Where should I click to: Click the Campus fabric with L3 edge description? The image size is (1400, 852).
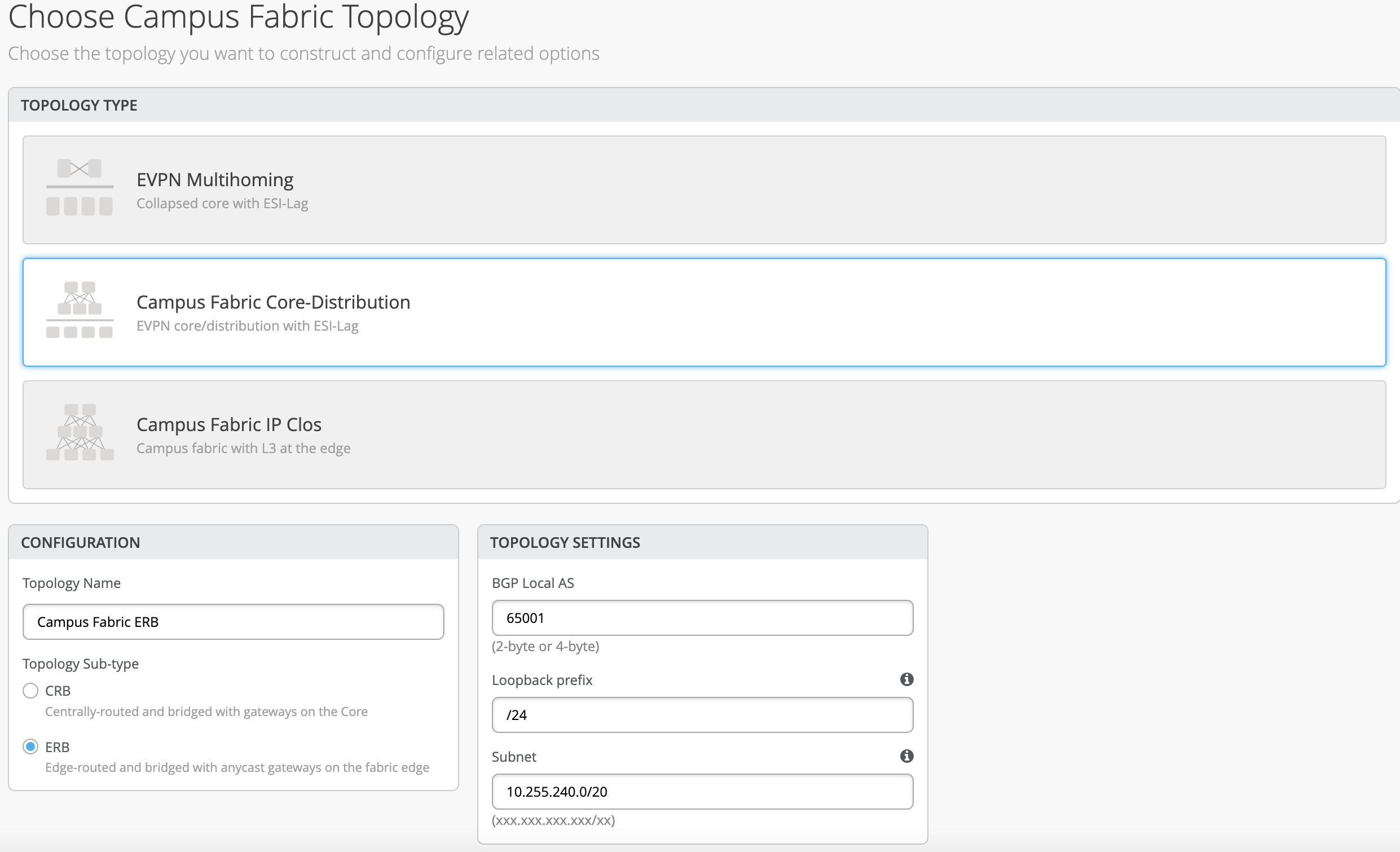pyautogui.click(x=243, y=449)
